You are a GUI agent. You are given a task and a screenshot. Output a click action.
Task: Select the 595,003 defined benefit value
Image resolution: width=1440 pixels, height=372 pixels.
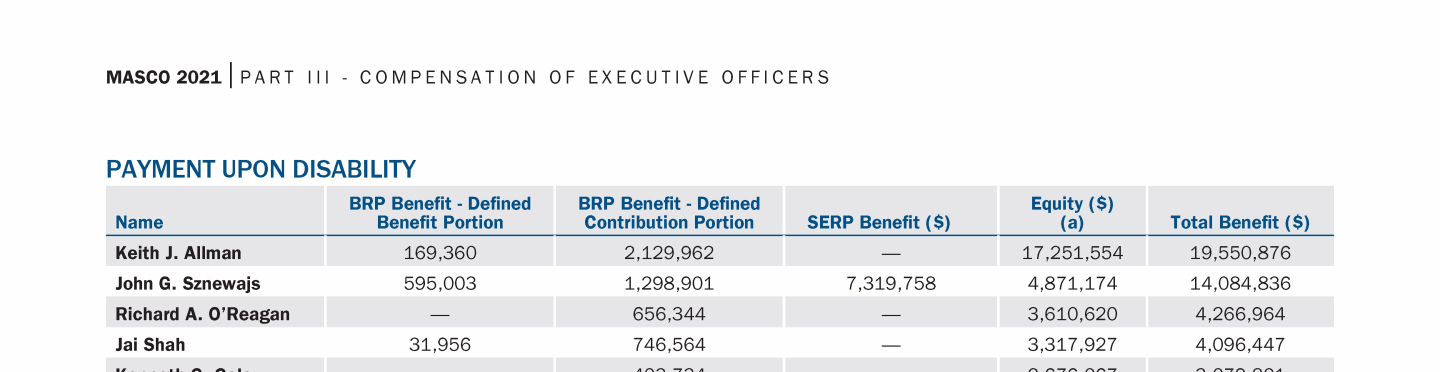point(440,284)
